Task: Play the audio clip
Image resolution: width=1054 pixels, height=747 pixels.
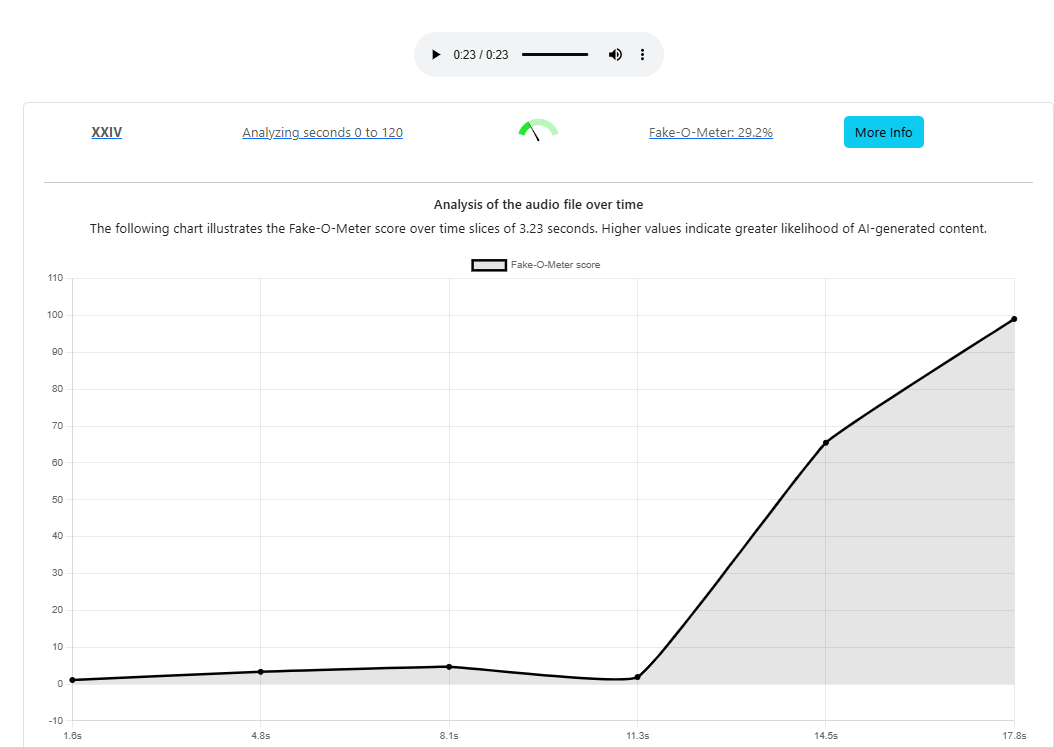Action: click(436, 55)
